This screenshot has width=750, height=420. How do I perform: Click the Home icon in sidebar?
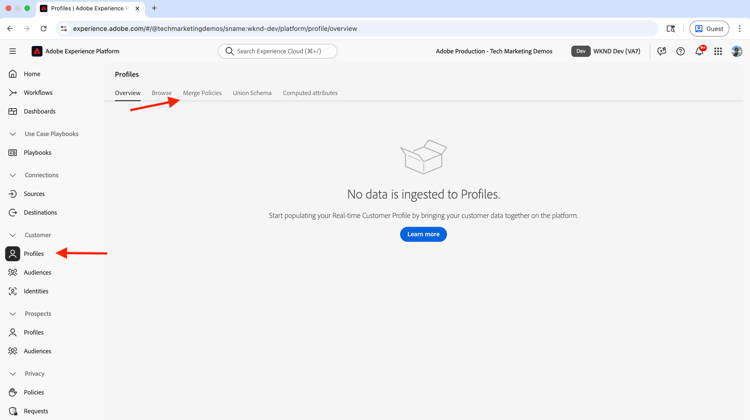[x=13, y=74]
